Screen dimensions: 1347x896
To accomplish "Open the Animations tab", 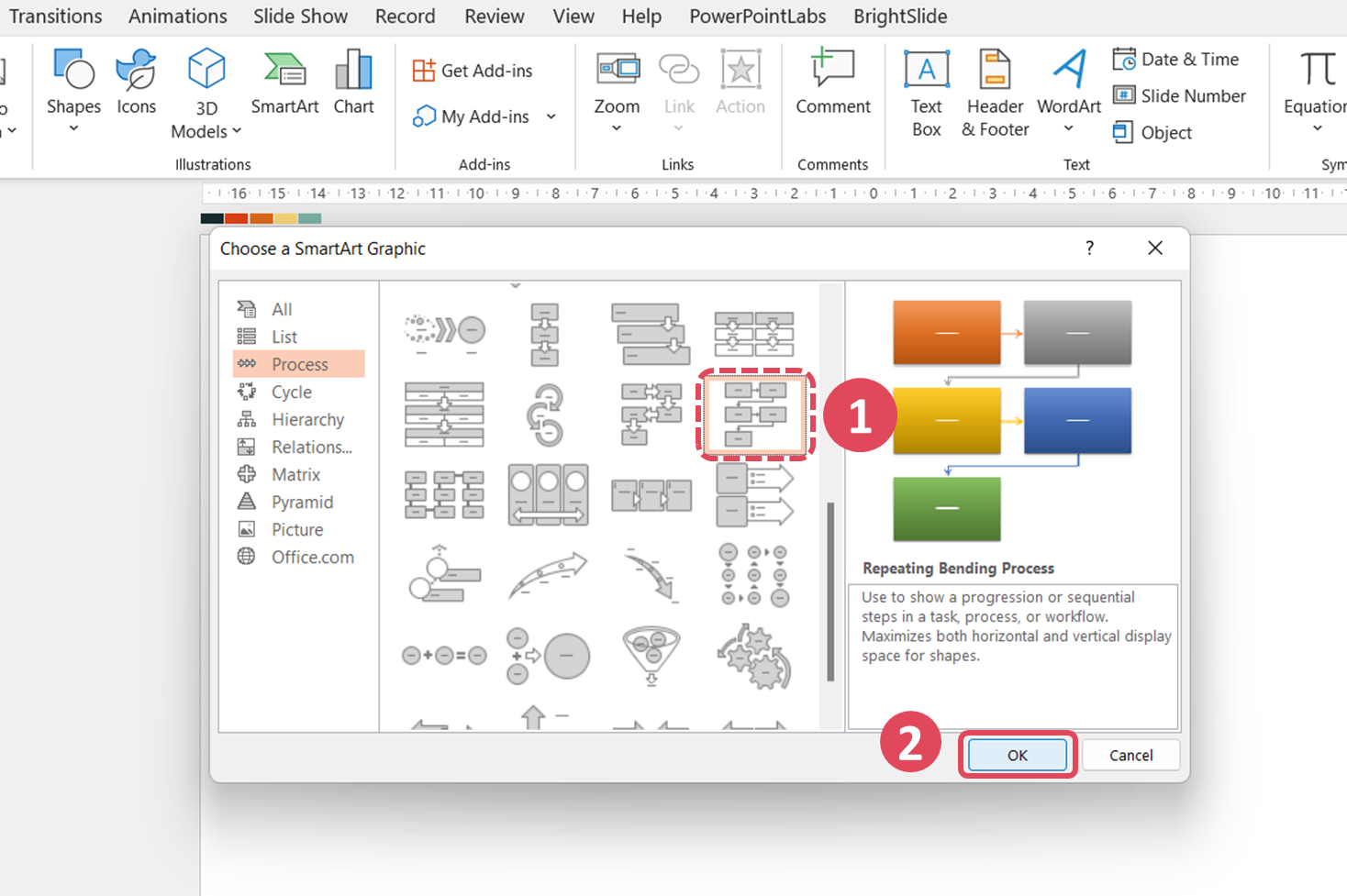I will point(178,17).
